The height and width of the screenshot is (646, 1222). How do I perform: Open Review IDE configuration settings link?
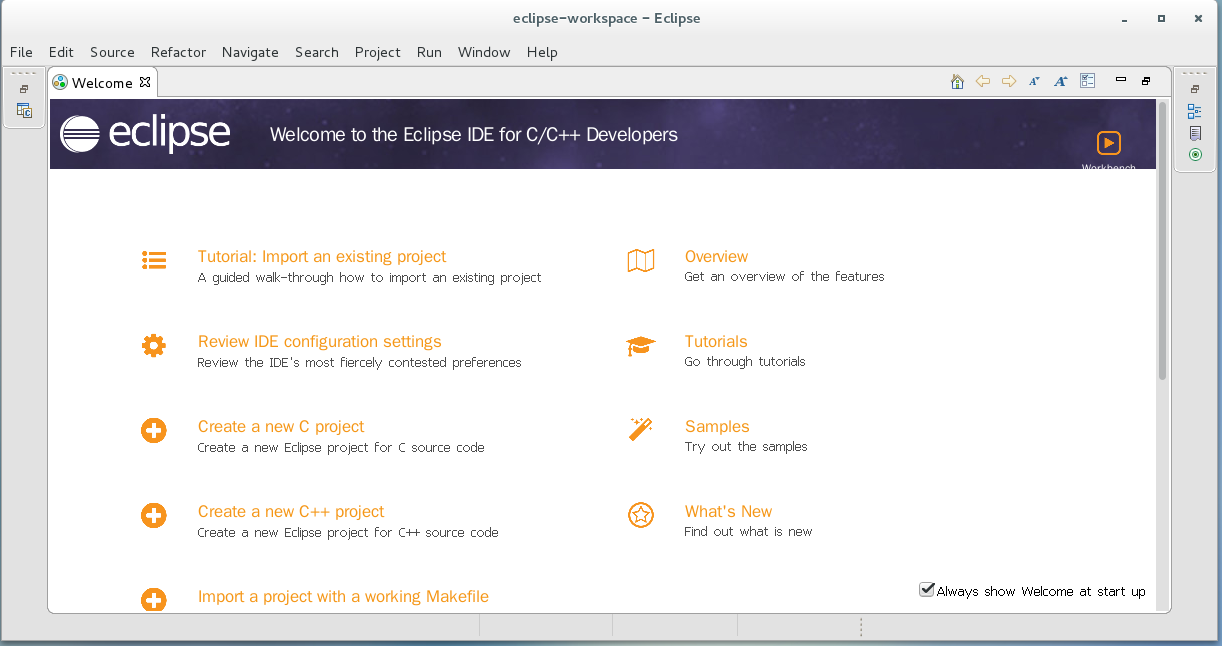[320, 342]
